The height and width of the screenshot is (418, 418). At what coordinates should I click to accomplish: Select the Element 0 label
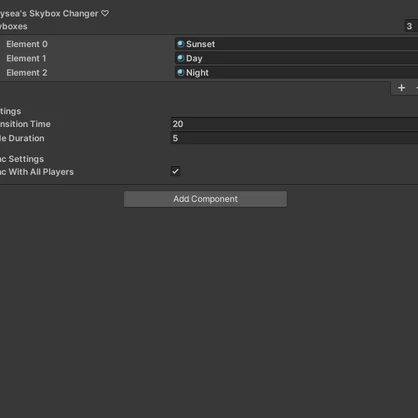[x=27, y=44]
